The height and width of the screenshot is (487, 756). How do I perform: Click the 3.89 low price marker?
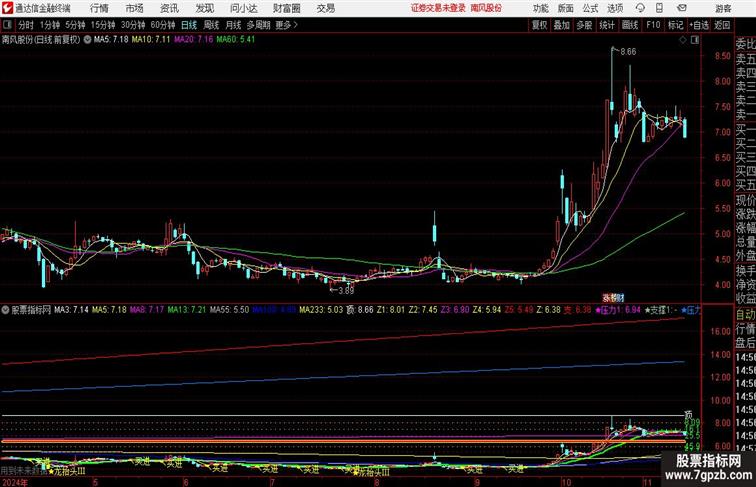(x=346, y=290)
